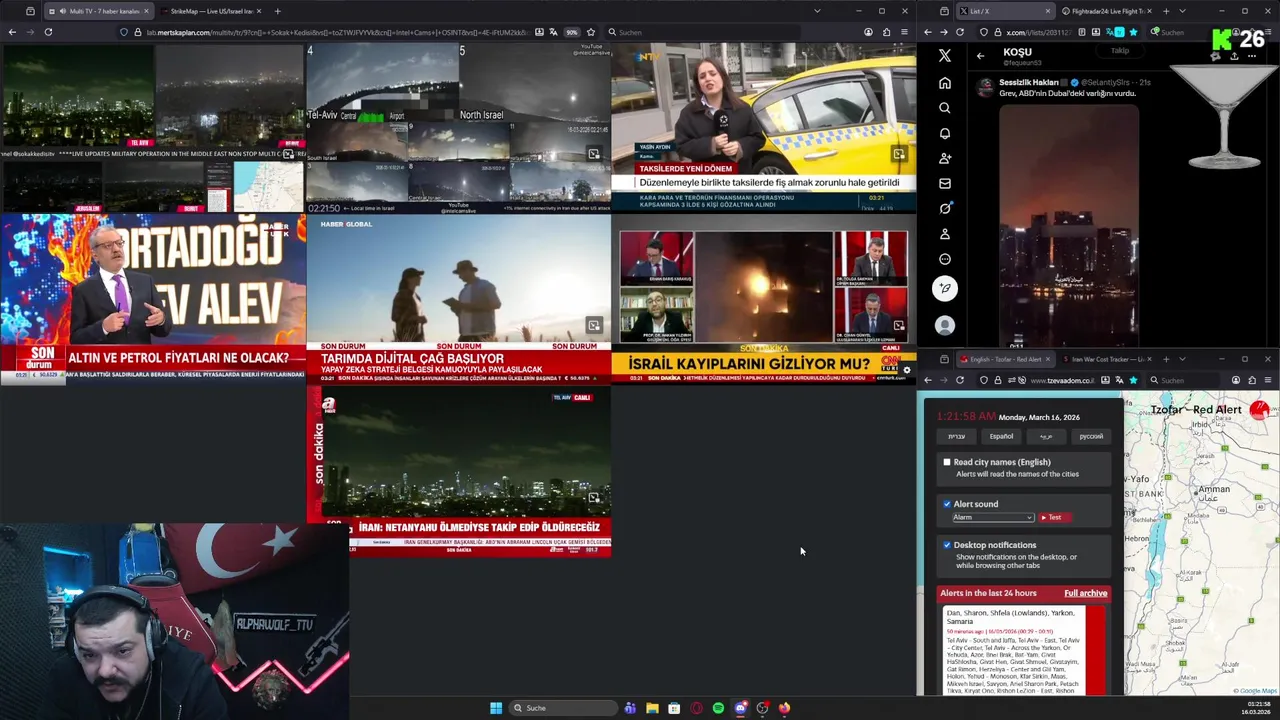Click the Takip follow button on KOŞU list
This screenshot has height=720, width=1280.
(x=1120, y=51)
